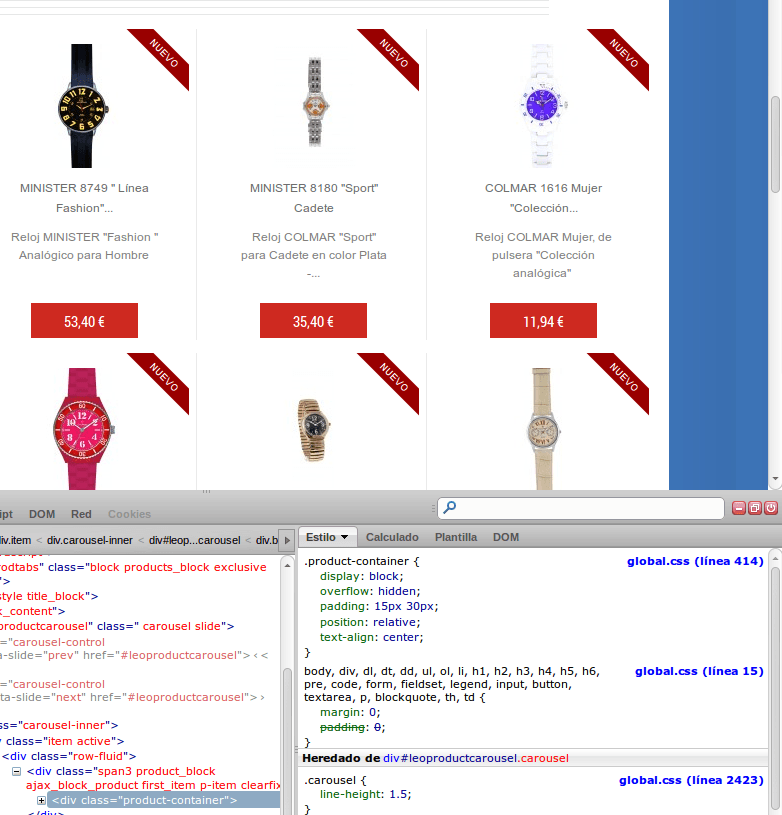Screen dimensions: 782x815
Task: Follow inherited div#leoproductcarousel.carousel link
Action: pyautogui.click(x=476, y=758)
